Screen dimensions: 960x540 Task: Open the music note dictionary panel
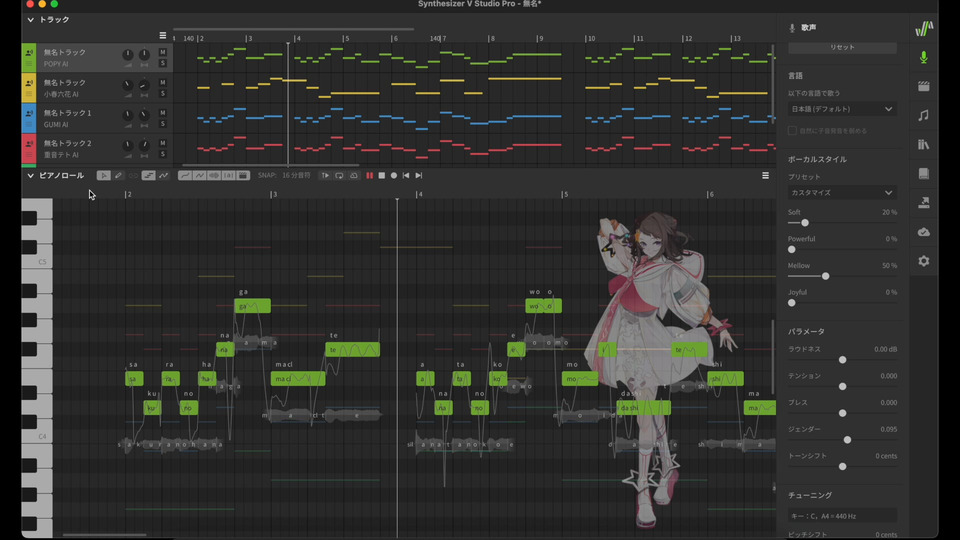924,115
